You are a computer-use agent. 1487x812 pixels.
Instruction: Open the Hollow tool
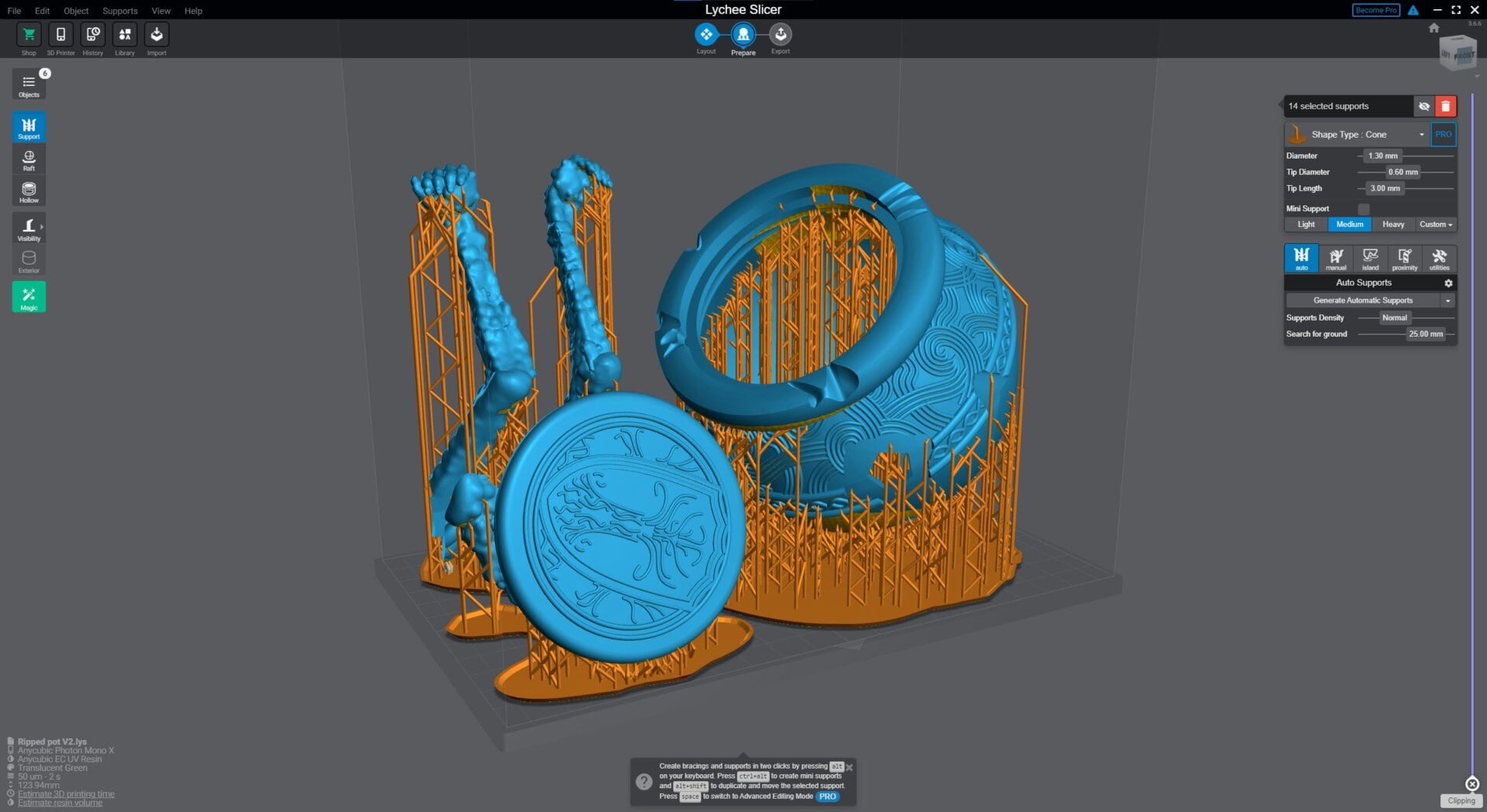point(29,190)
